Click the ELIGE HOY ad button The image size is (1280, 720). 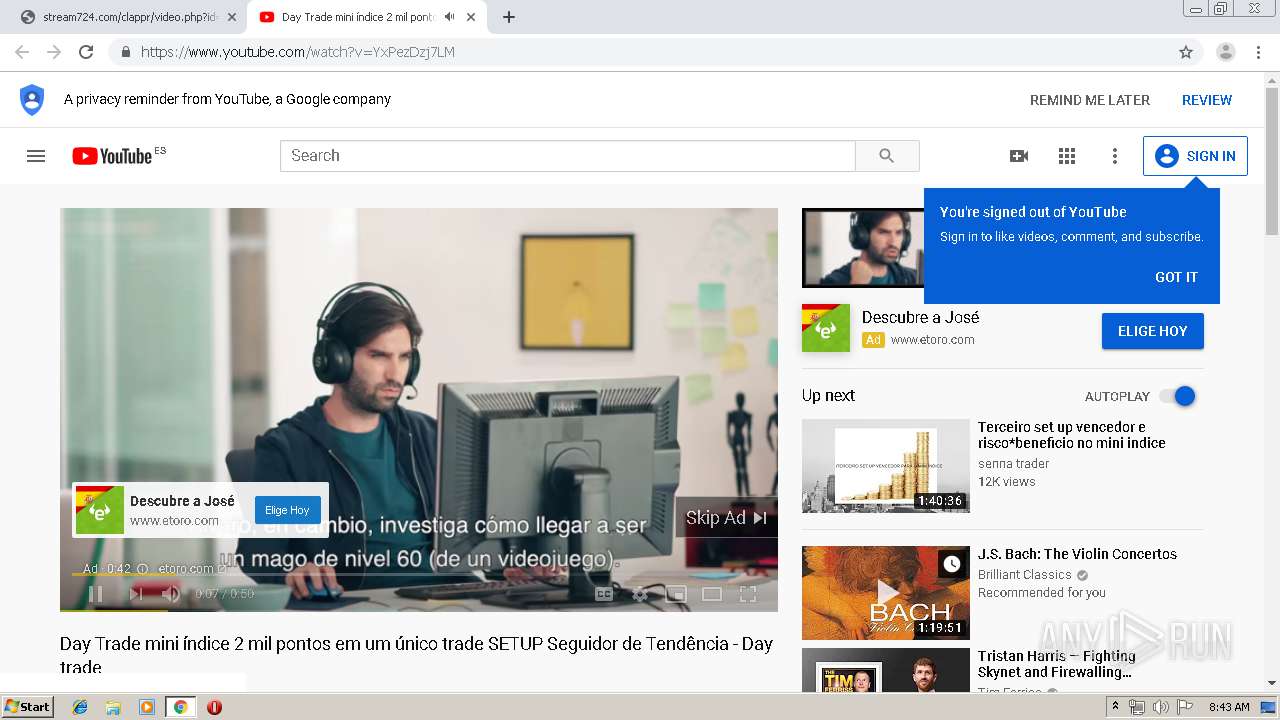(x=1152, y=331)
